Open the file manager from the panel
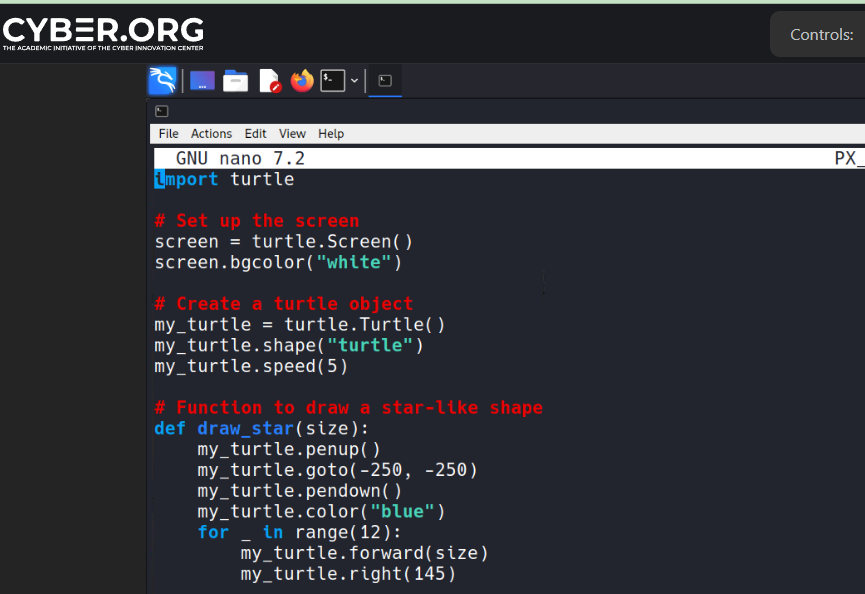Viewport: 865px width, 594px height. [236, 81]
